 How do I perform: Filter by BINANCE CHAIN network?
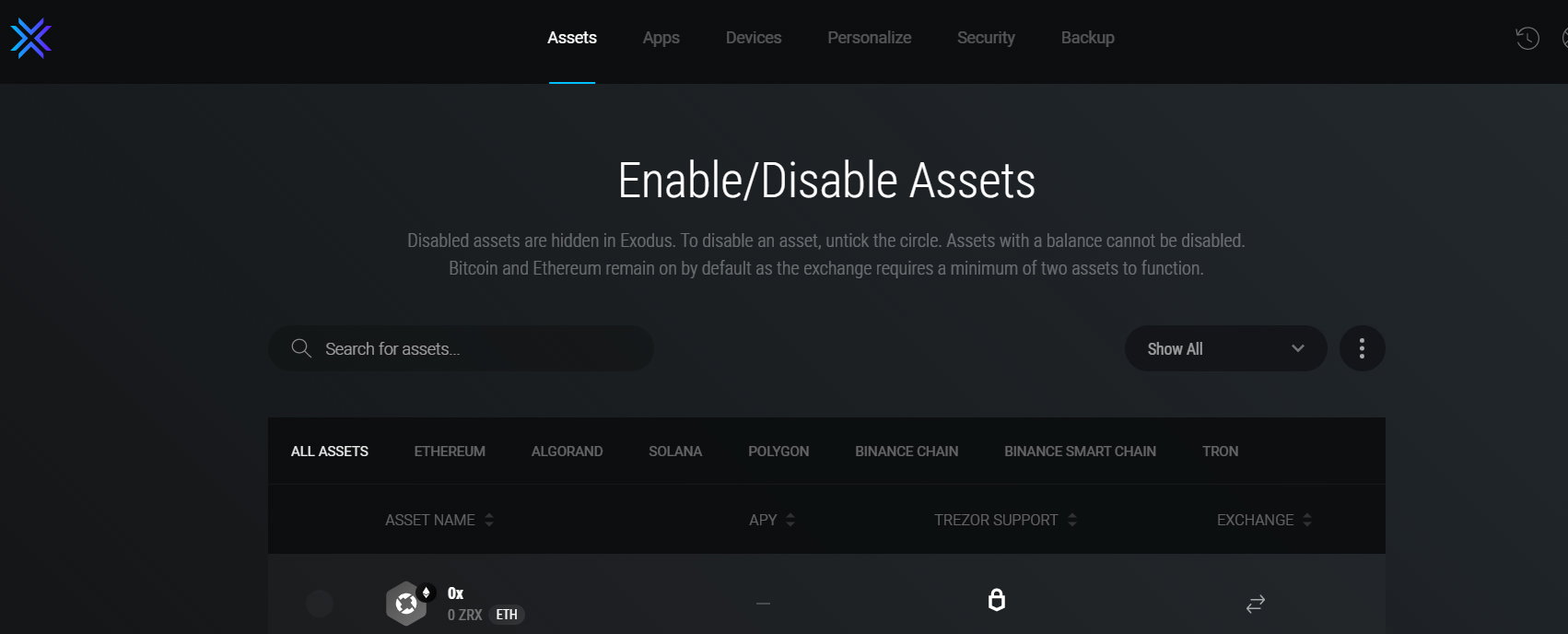pyautogui.click(x=907, y=451)
